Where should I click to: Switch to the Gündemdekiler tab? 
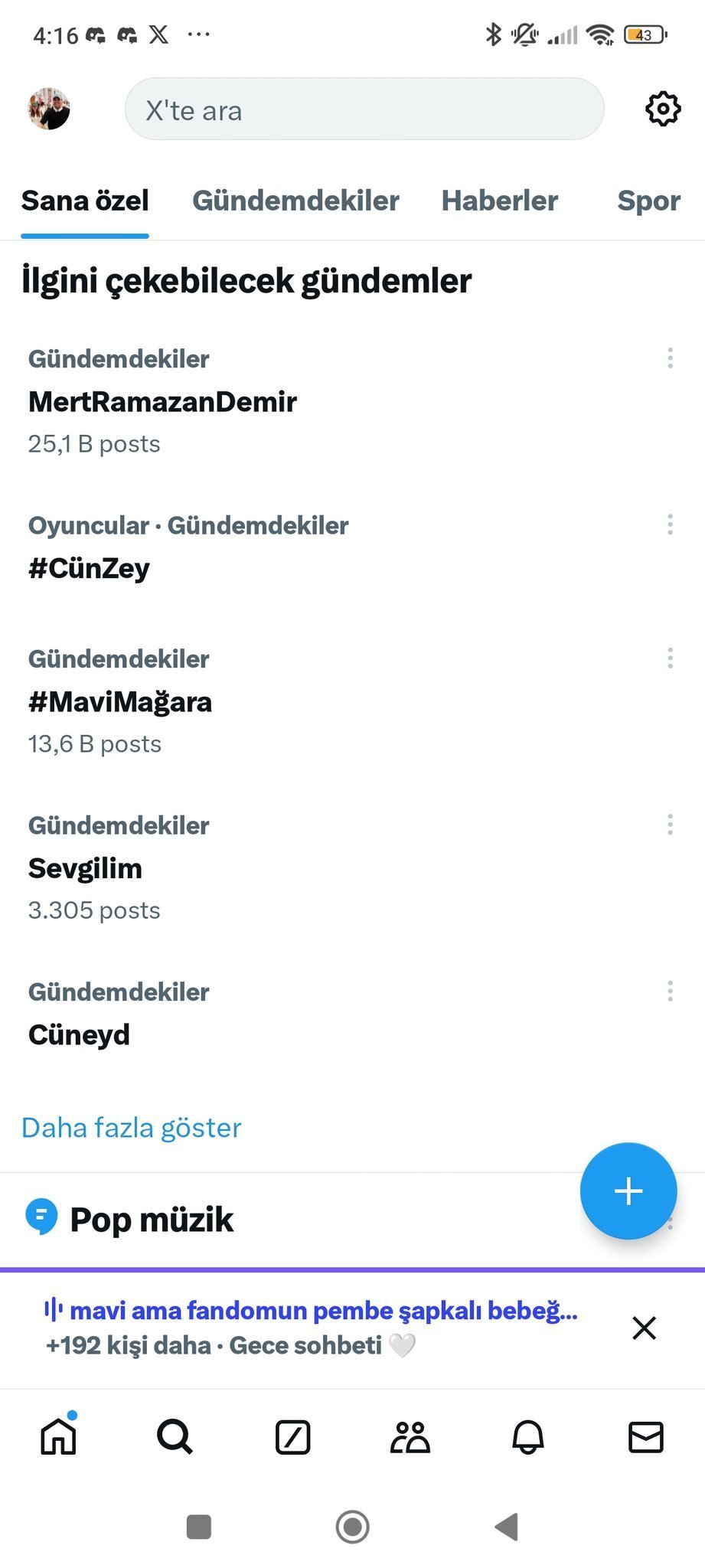(295, 201)
